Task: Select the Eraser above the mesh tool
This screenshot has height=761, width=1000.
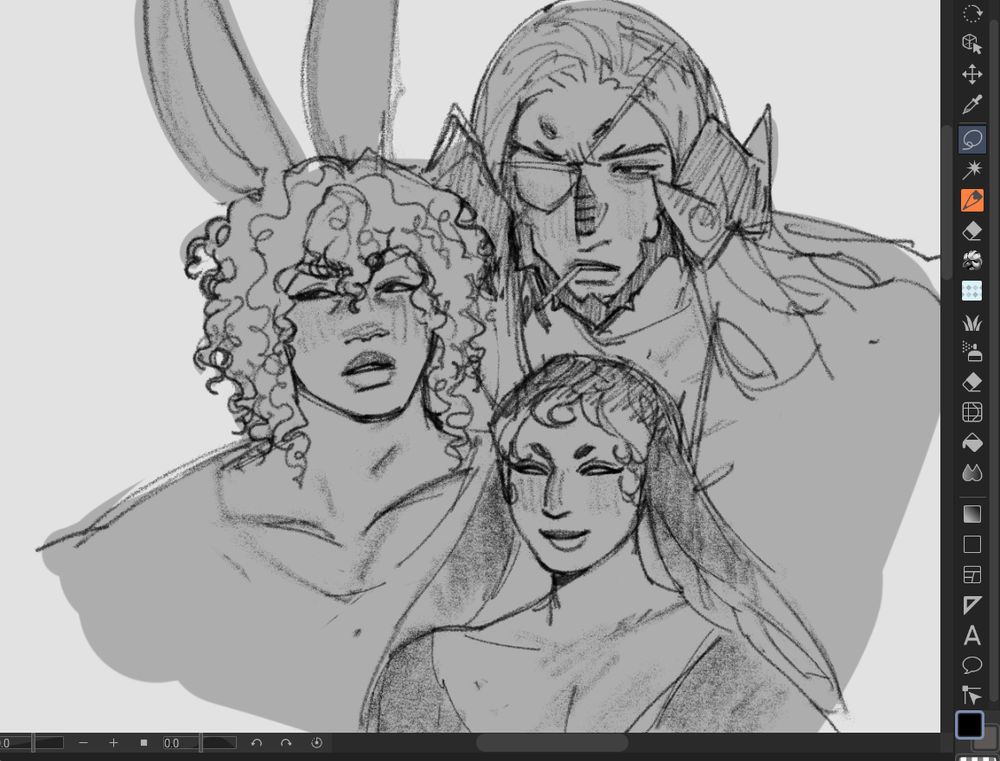Action: click(x=971, y=382)
